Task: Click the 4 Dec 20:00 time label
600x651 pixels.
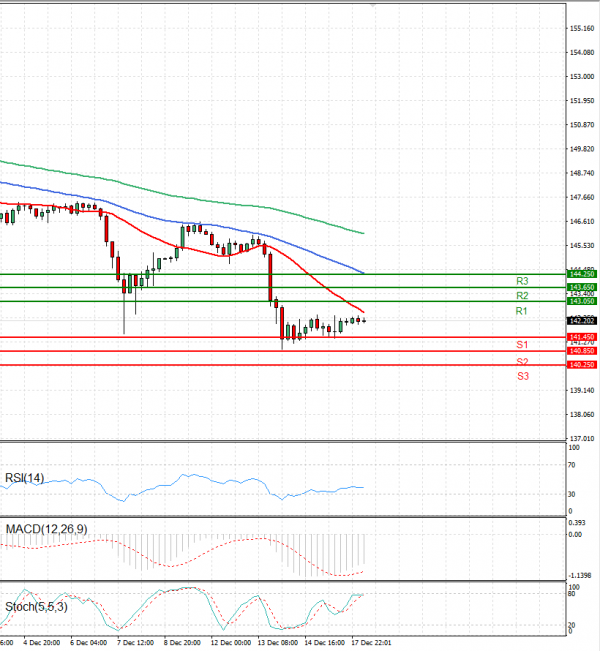Action: [42, 642]
